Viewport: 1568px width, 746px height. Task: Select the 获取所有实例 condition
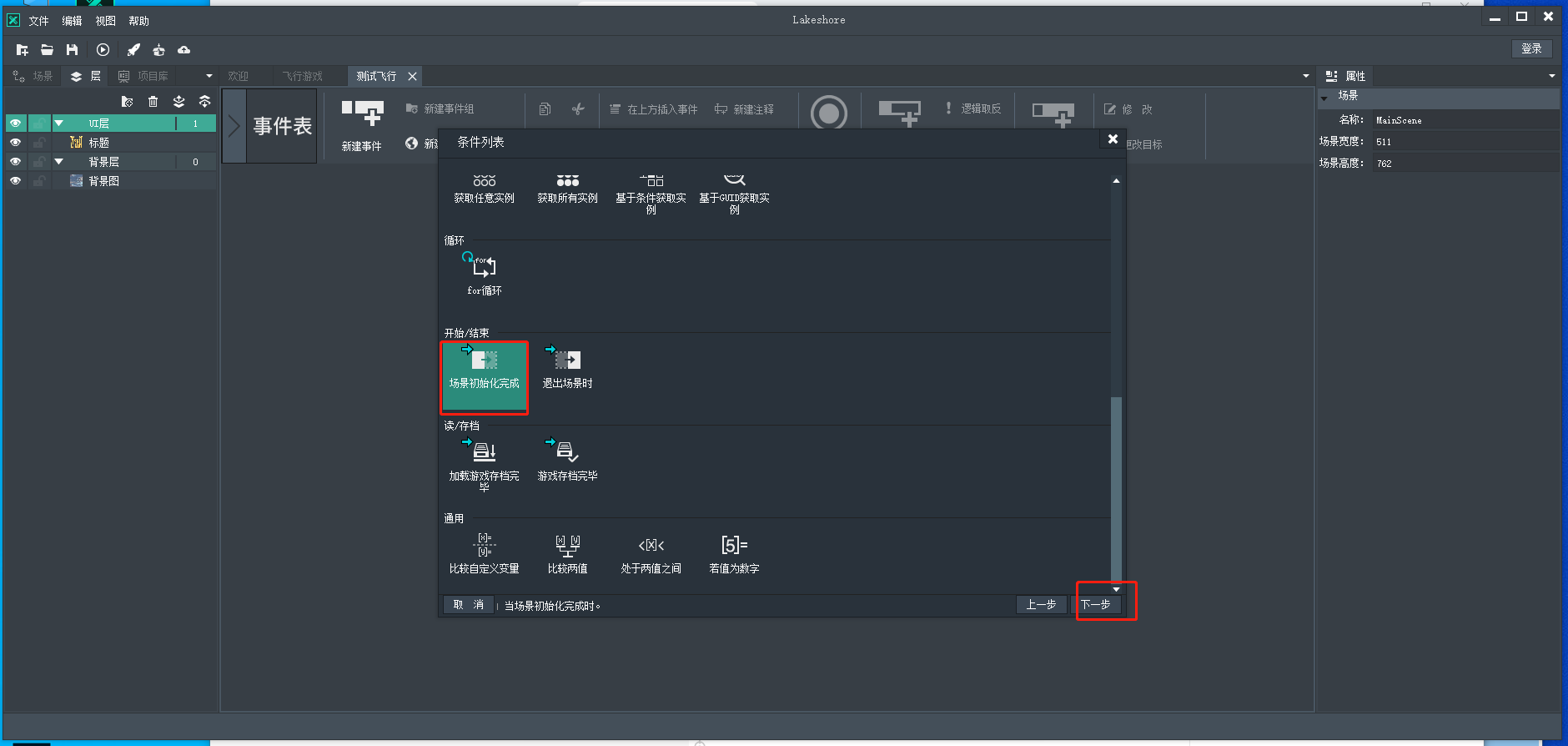pyautogui.click(x=568, y=189)
